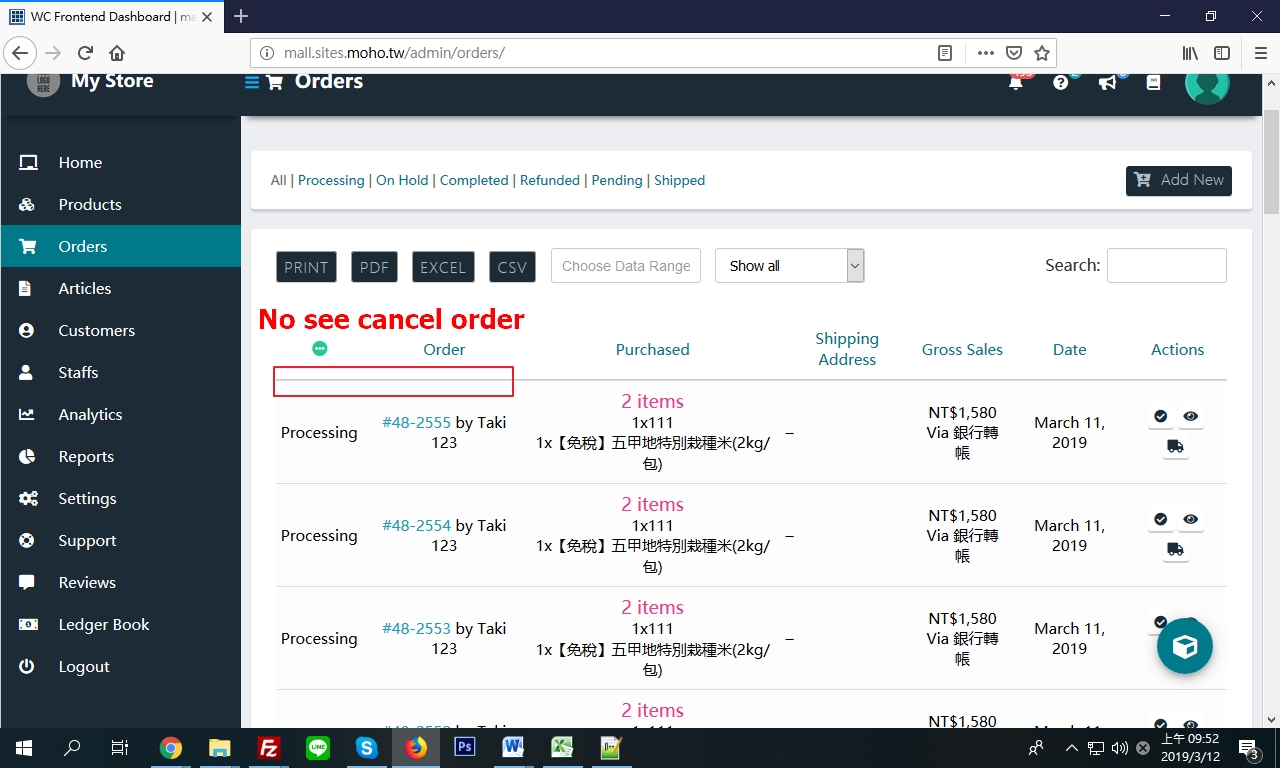This screenshot has width=1280, height=768.
Task: Click the Add New order button
Action: click(x=1179, y=181)
